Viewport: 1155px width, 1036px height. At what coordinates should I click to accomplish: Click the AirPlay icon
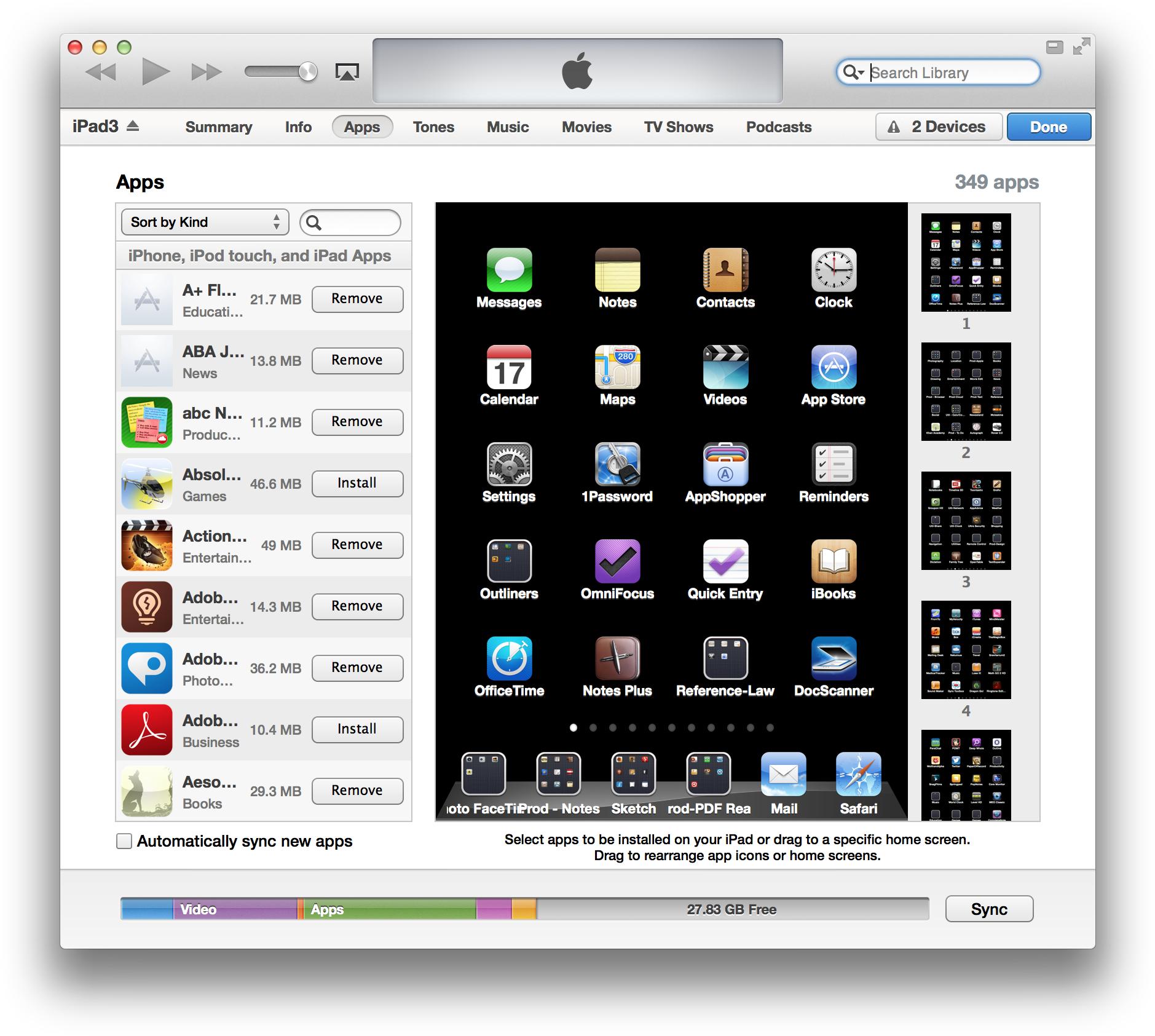click(347, 73)
